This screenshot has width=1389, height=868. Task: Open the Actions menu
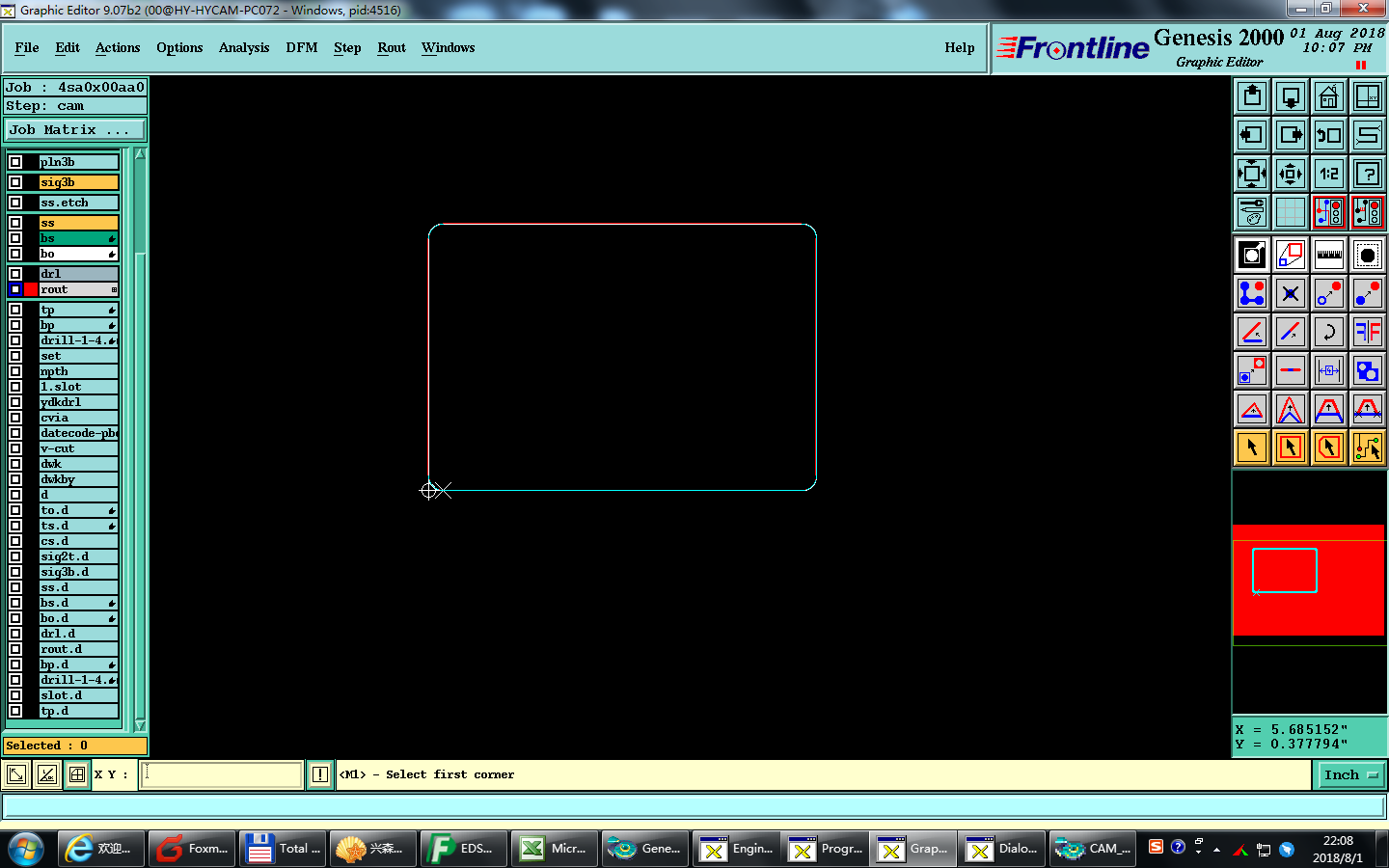(x=118, y=47)
